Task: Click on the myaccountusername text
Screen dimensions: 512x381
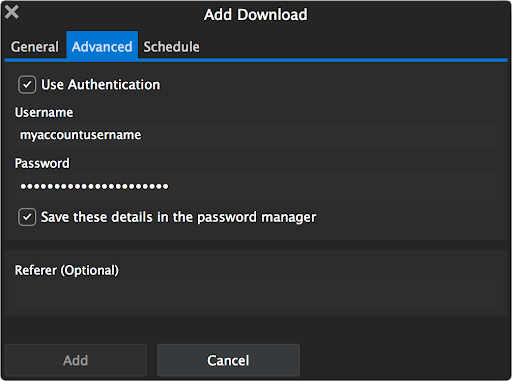Action: (80, 135)
